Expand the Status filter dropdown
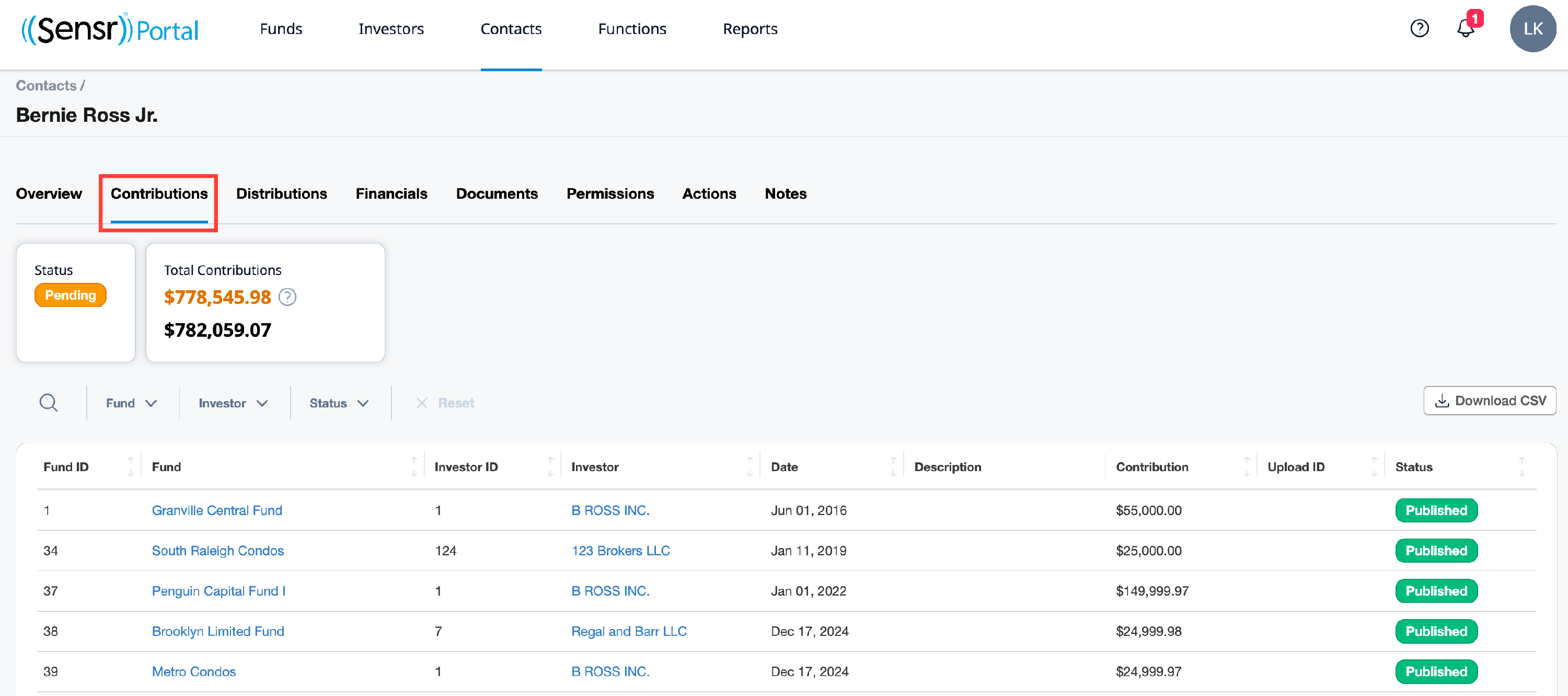 coord(339,403)
